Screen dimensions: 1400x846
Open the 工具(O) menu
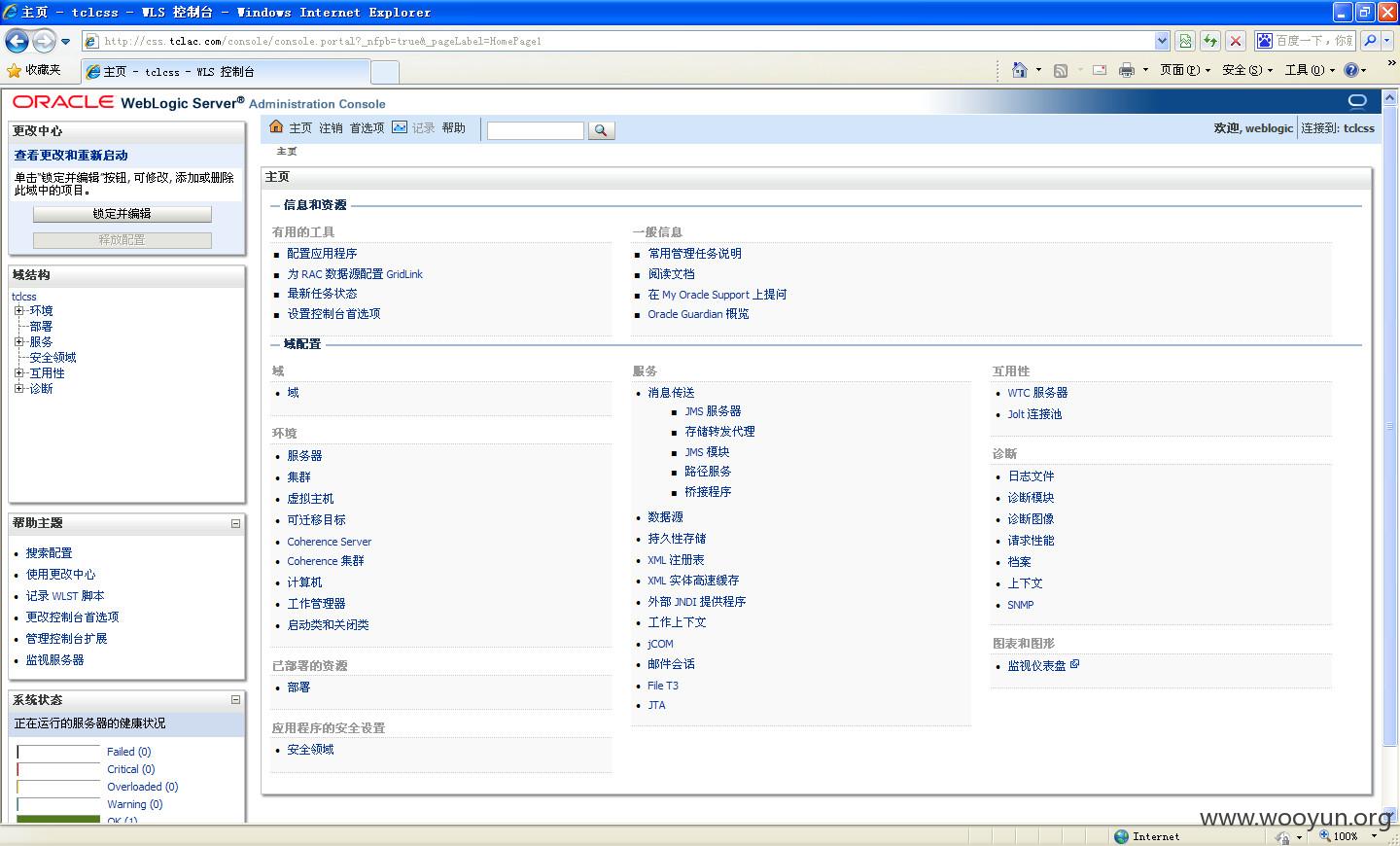1310,70
